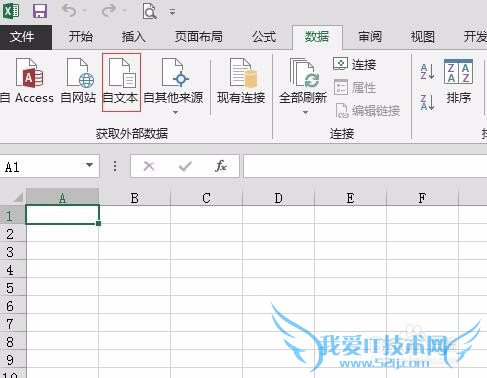Select row 5 header

pos(13,287)
